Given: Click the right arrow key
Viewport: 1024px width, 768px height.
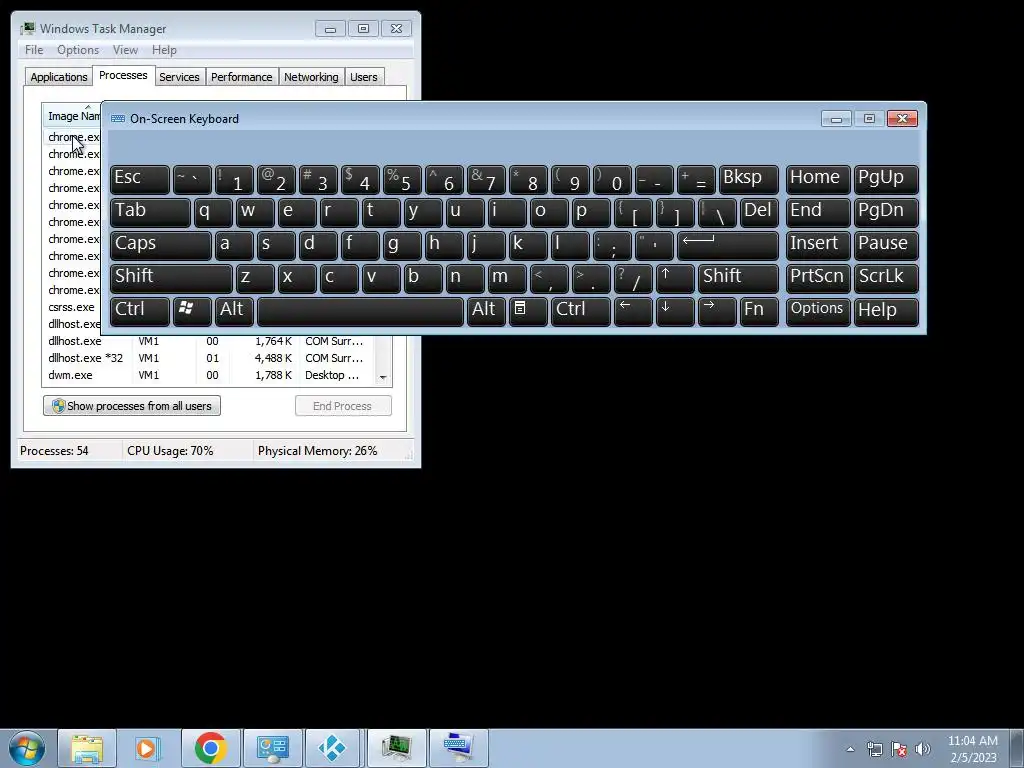Looking at the screenshot, I should 716,311.
